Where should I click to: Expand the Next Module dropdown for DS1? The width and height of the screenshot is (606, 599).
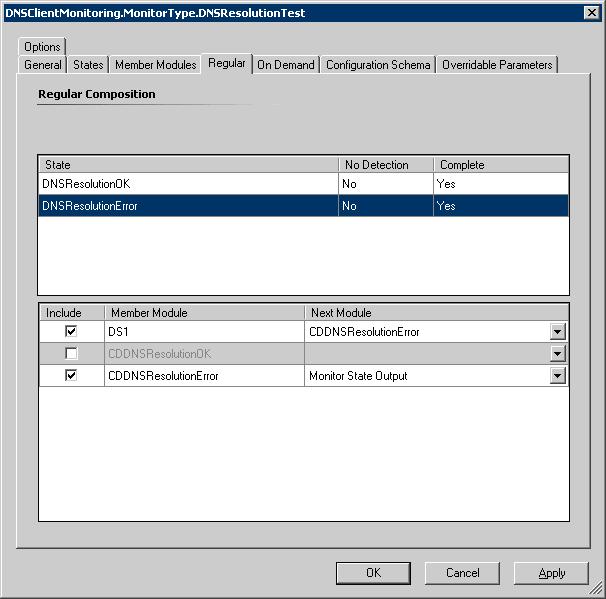point(558,332)
